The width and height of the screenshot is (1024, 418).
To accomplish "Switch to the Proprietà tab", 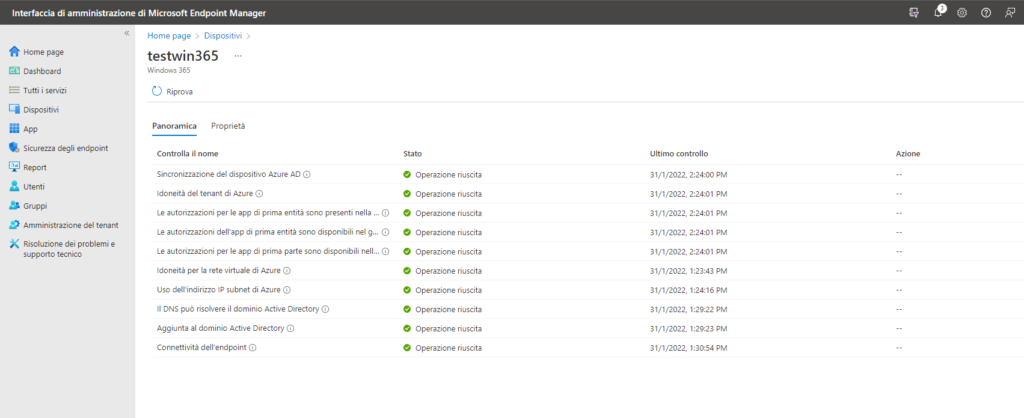I will click(228, 125).
